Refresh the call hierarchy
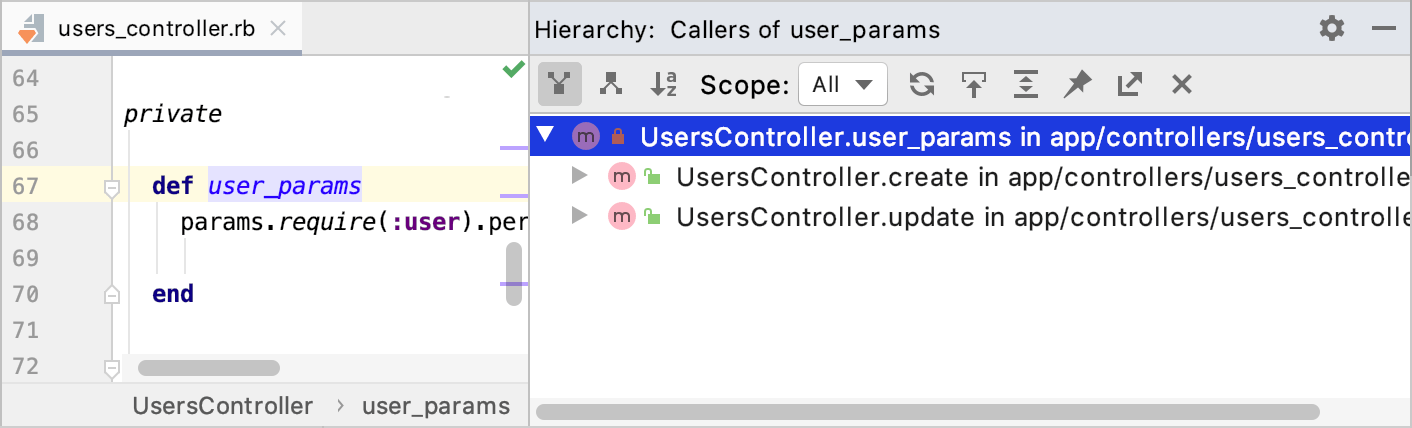The width and height of the screenshot is (1412, 428). (921, 85)
